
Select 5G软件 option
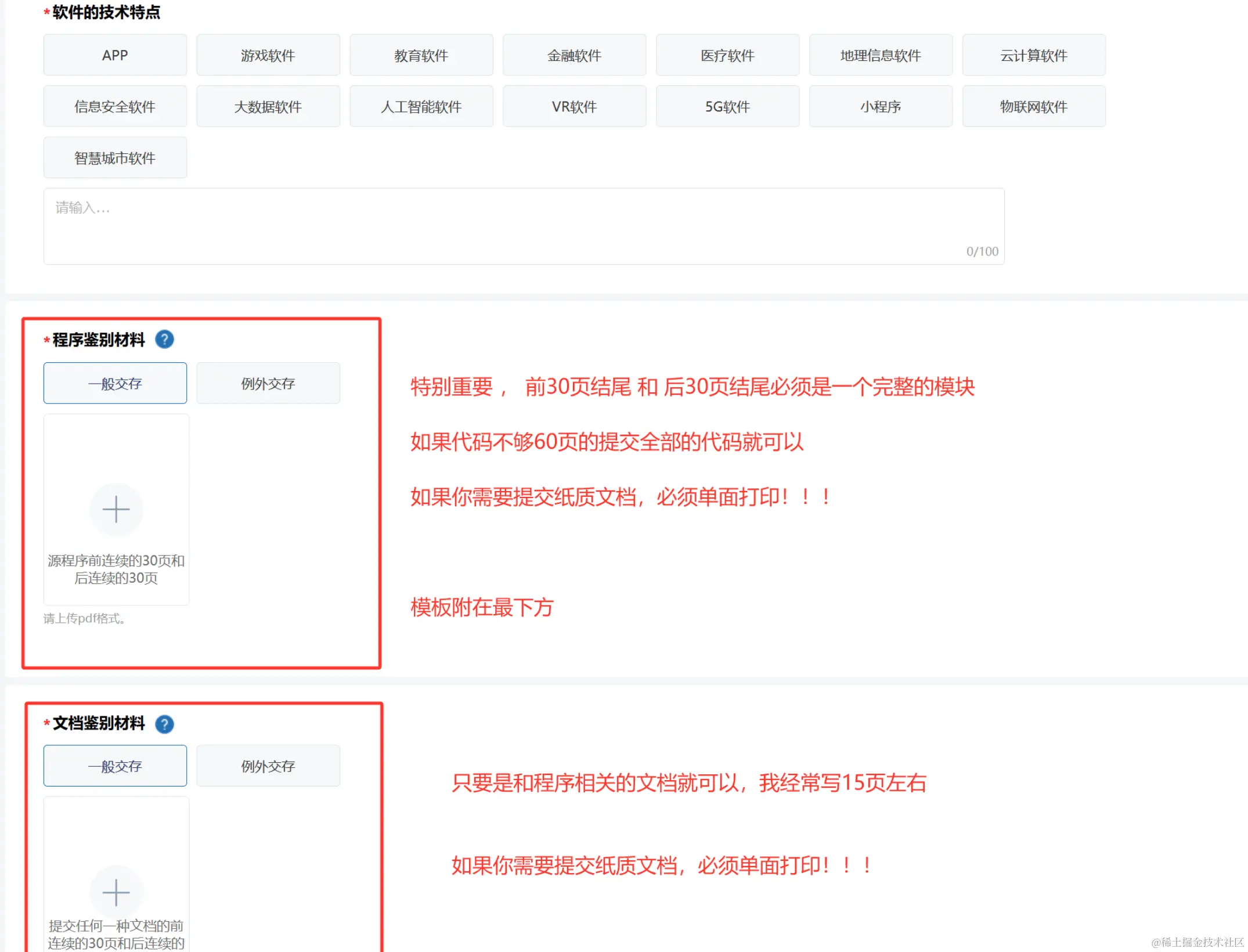pos(727,106)
